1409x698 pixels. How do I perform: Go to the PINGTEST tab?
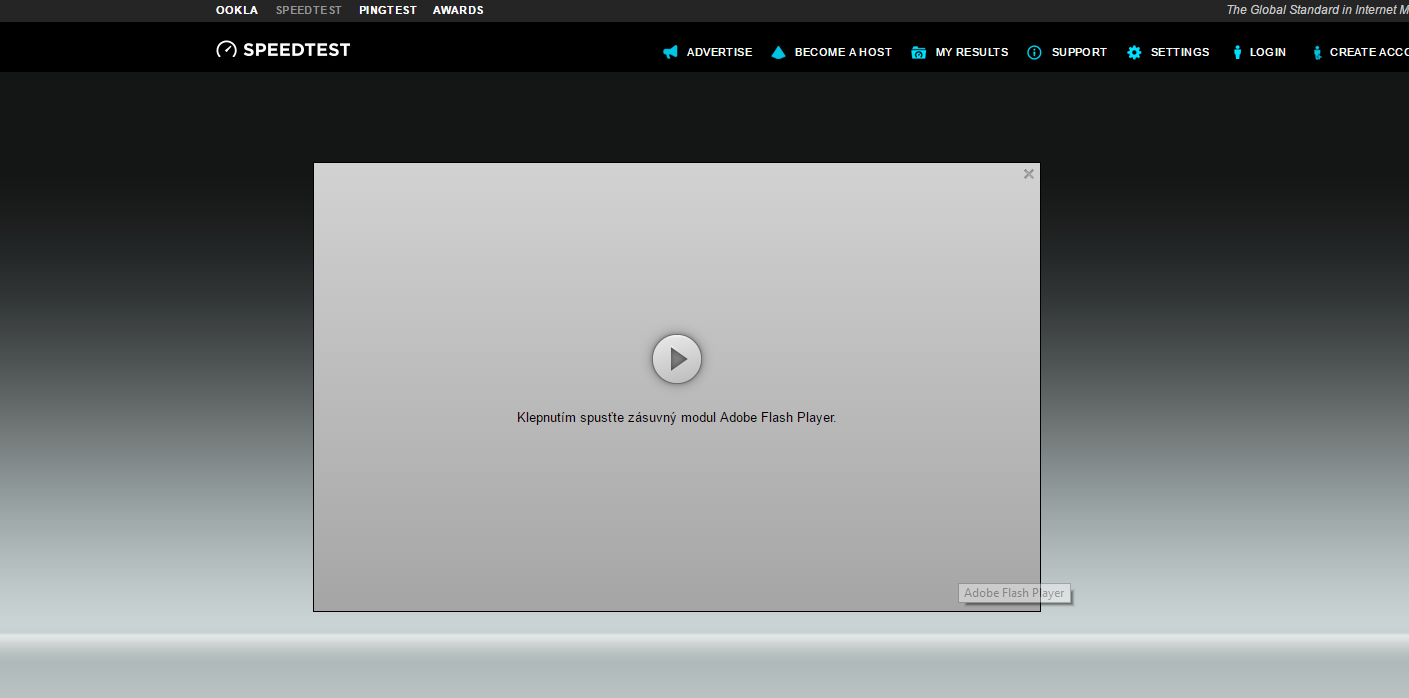pyautogui.click(x=387, y=10)
